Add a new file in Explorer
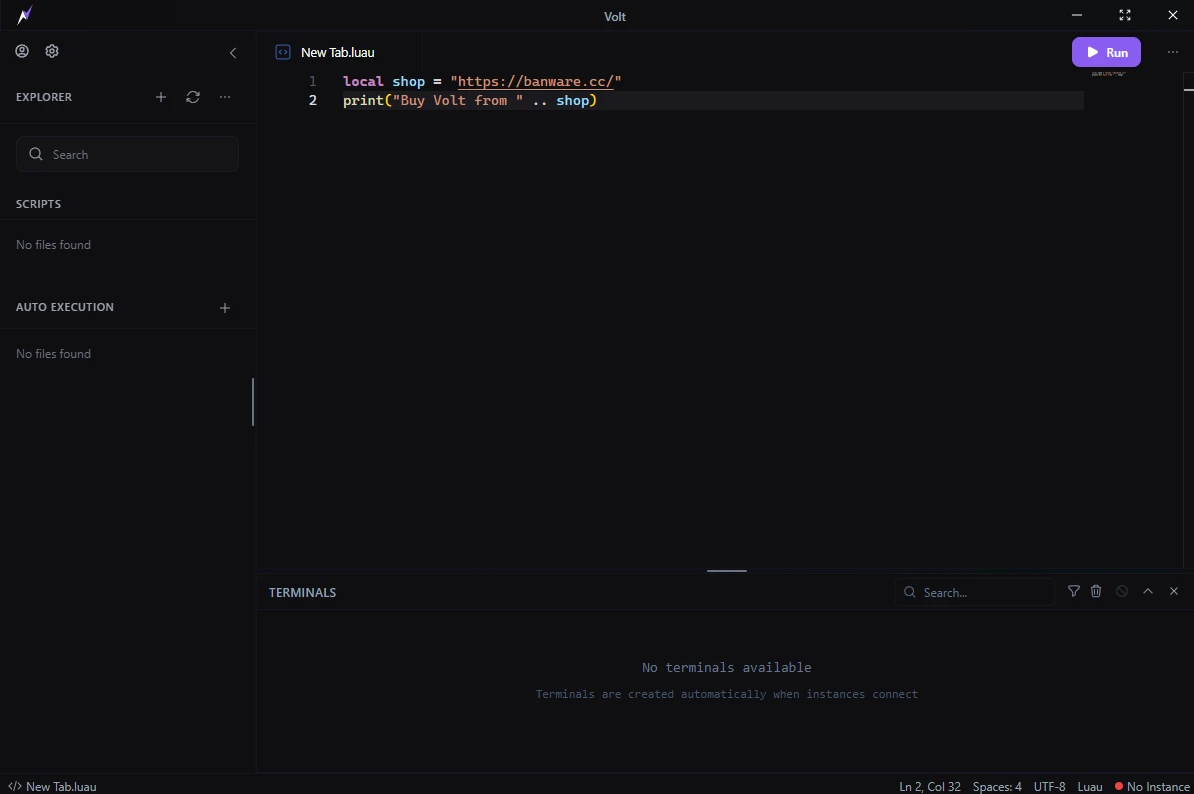1194x794 pixels. [161, 97]
